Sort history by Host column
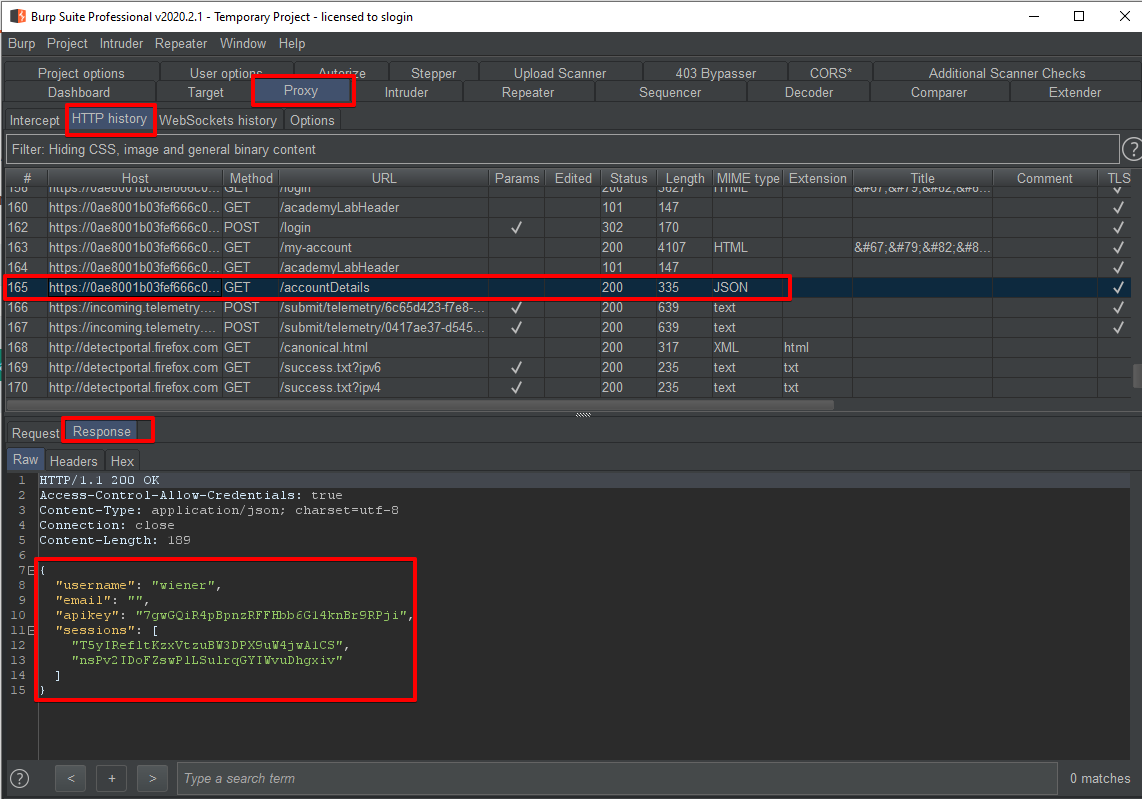This screenshot has height=799, width=1142. pyautogui.click(x=135, y=178)
